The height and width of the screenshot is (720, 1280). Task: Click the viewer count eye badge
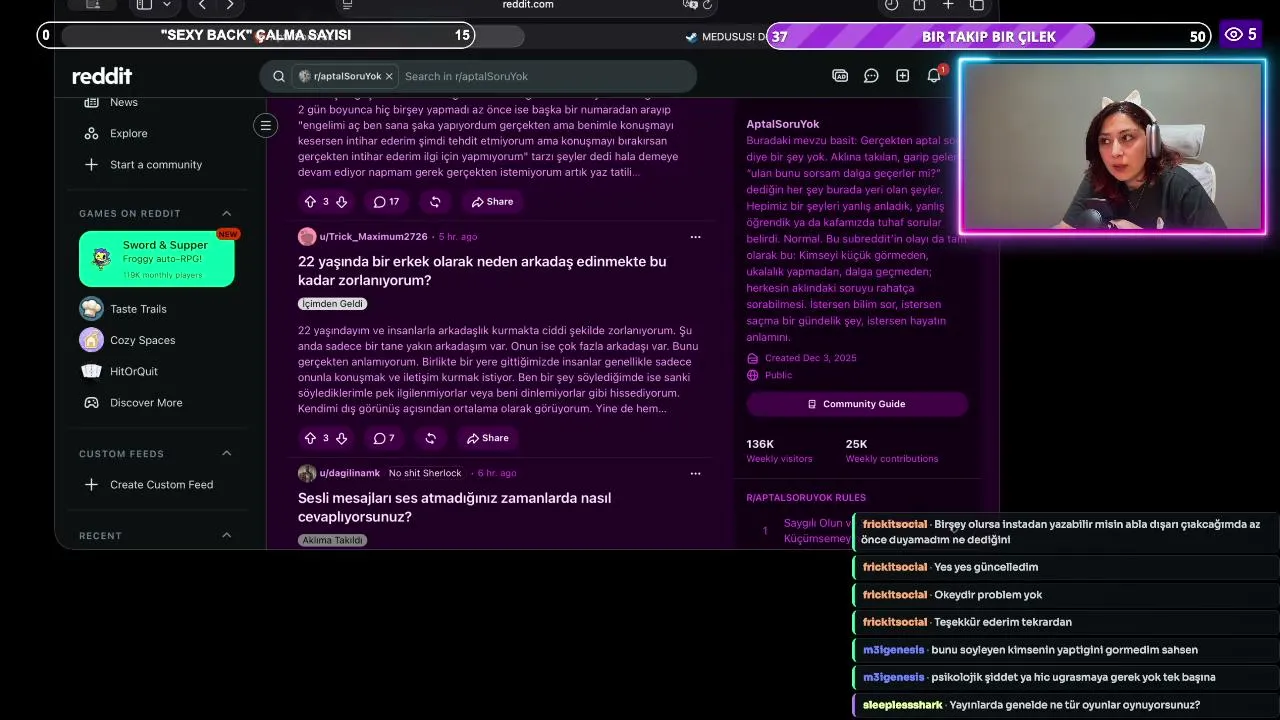[1240, 35]
